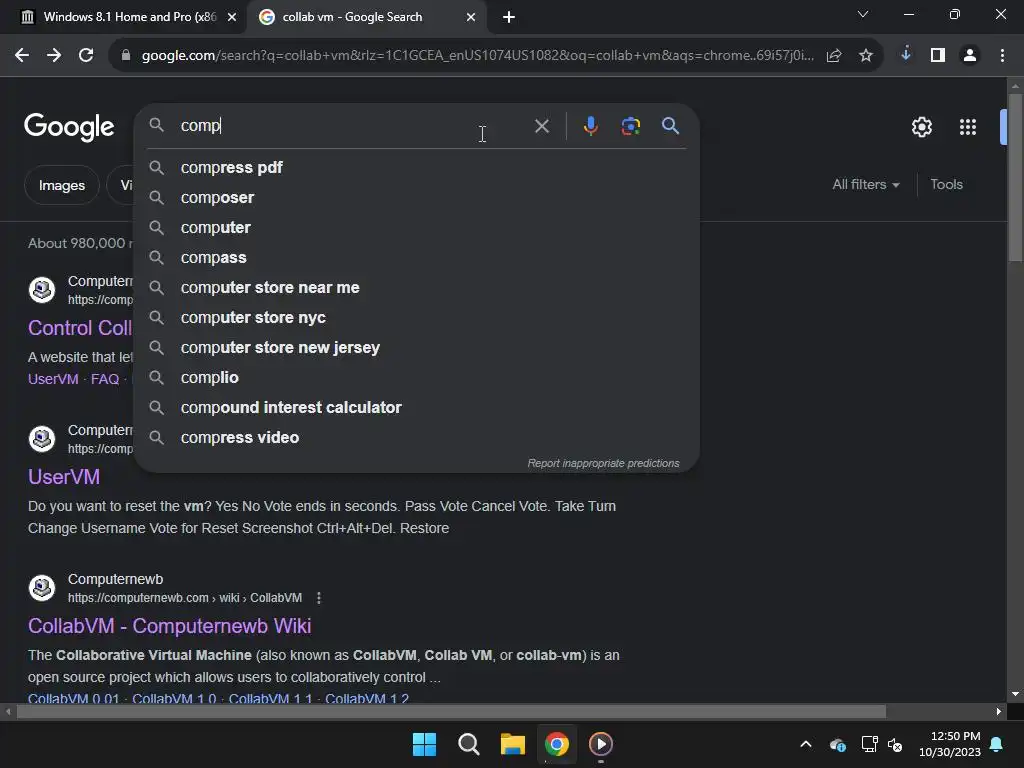Go back to the previous page
Screen dimensions: 1024x768
[x=22, y=56]
